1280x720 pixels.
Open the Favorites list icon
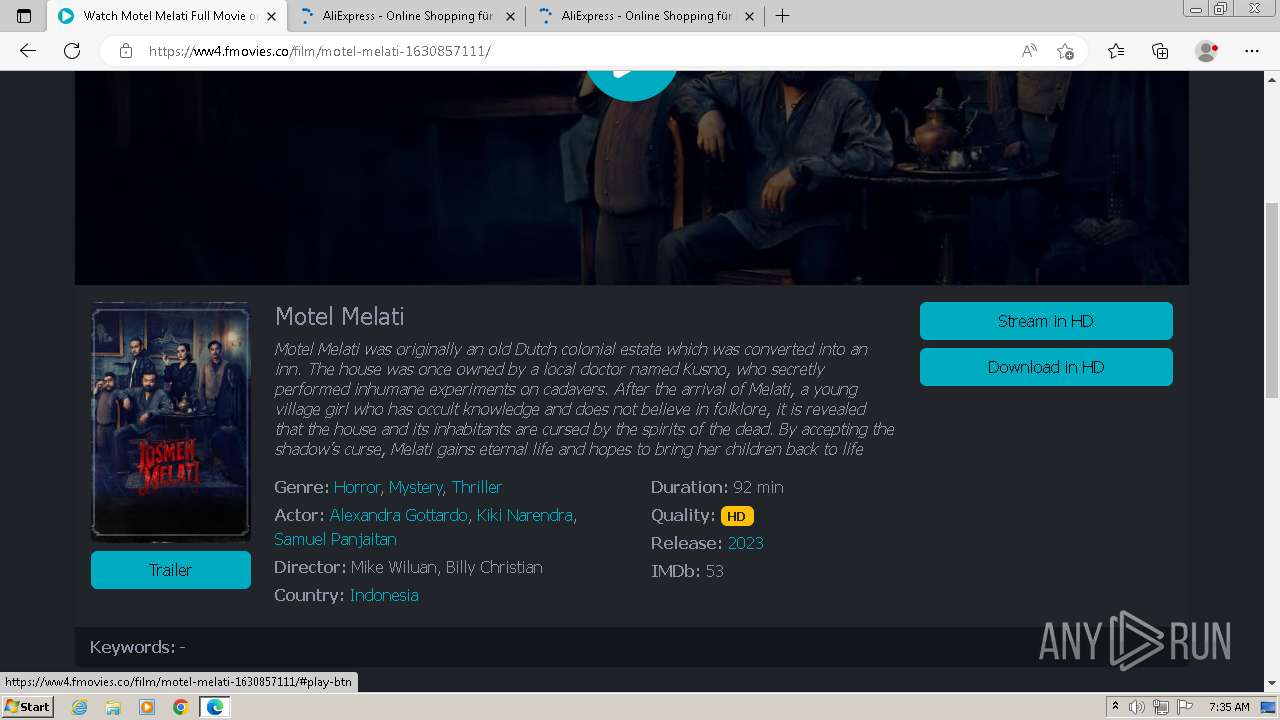(x=1116, y=51)
